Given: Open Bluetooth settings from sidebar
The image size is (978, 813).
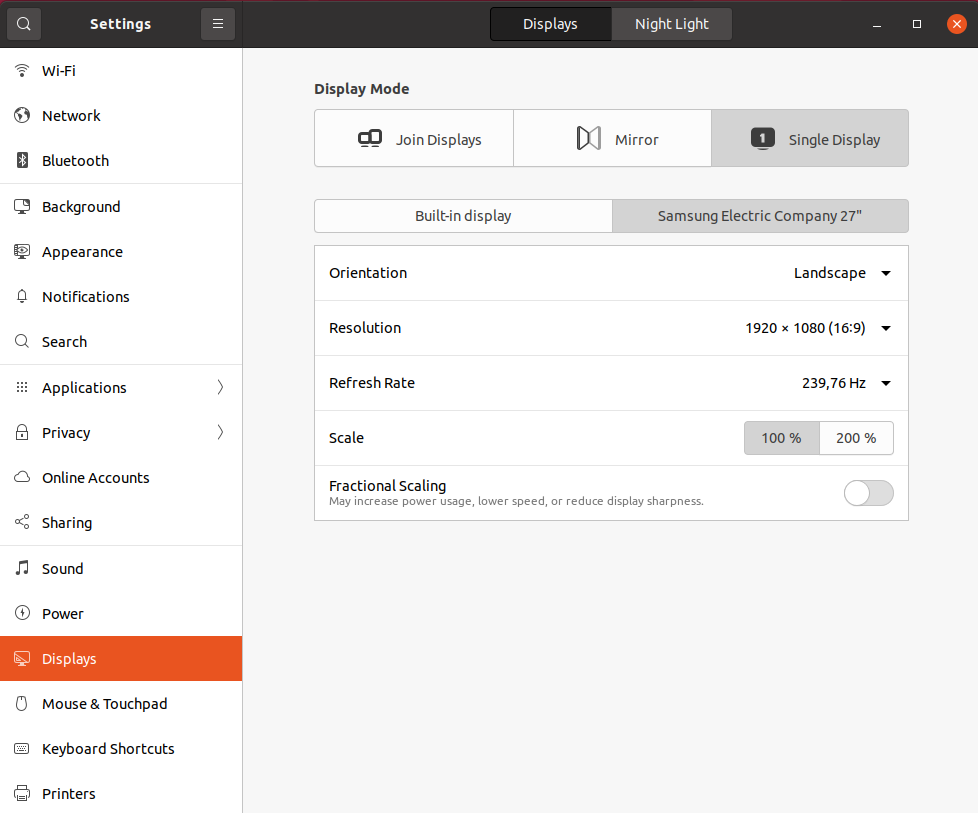Looking at the screenshot, I should coord(20,160).
